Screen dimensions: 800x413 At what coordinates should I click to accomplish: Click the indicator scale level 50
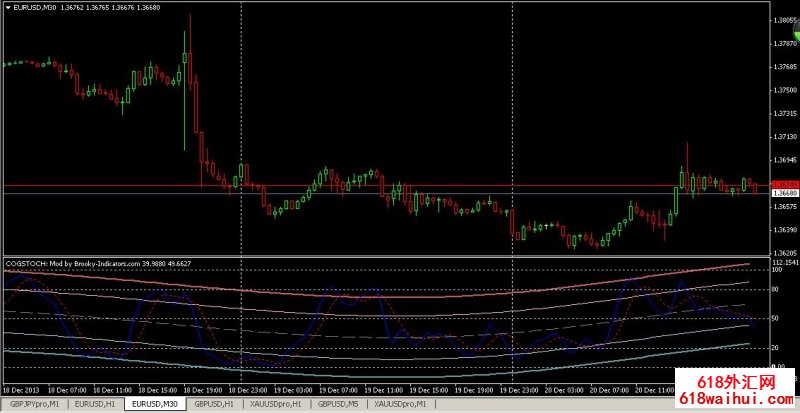777,319
